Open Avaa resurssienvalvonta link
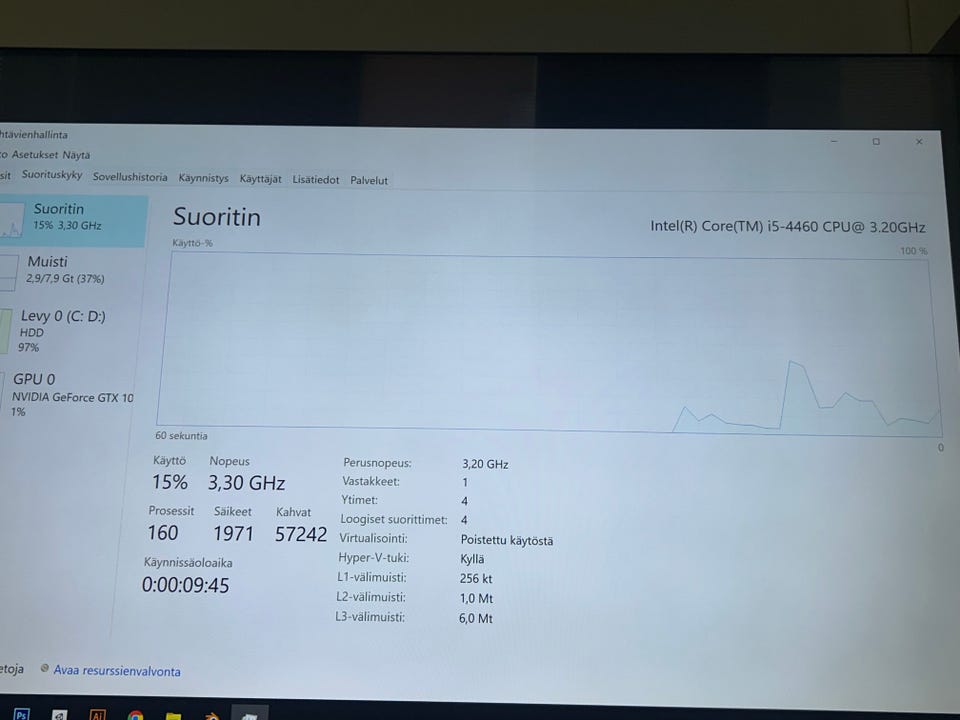960x720 pixels. click(116, 670)
